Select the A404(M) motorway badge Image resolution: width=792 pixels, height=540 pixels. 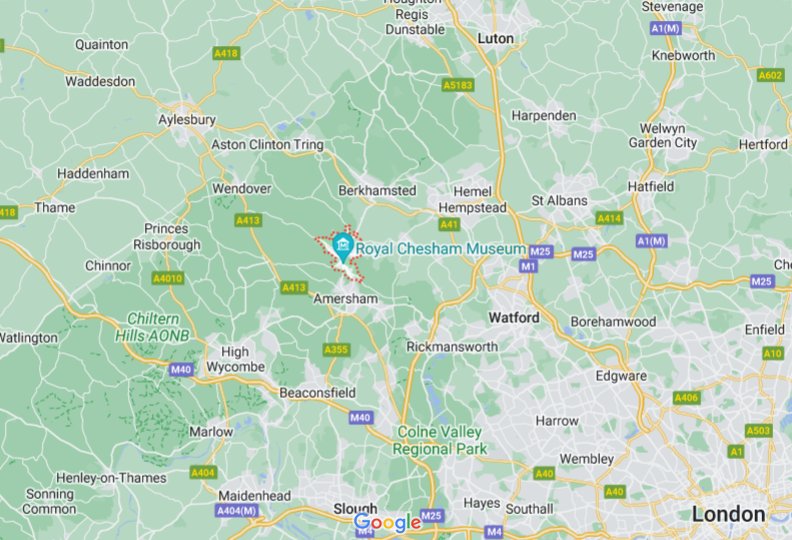(x=237, y=510)
